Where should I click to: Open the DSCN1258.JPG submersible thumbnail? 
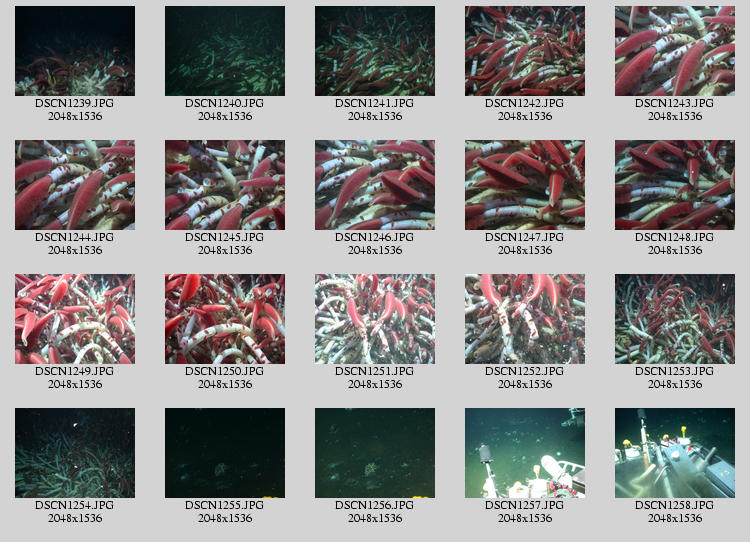pyautogui.click(x=675, y=453)
